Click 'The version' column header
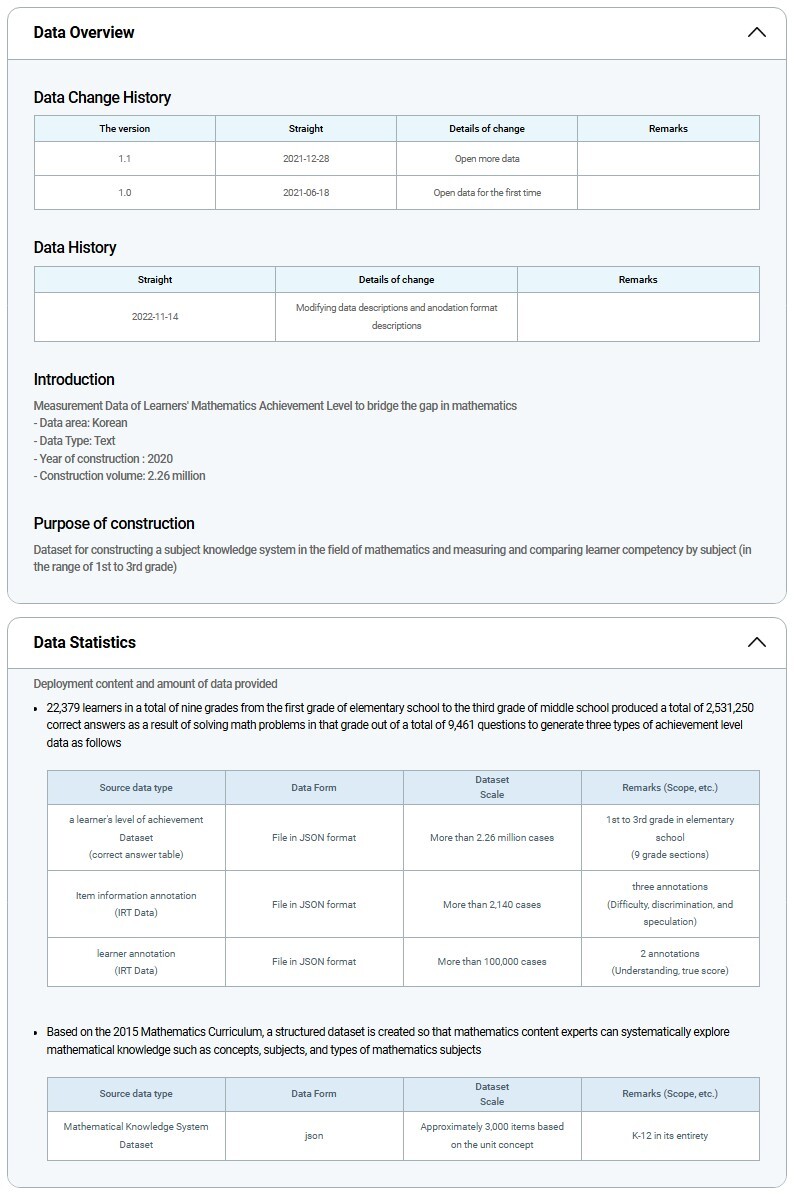The width and height of the screenshot is (794, 1194). click(125, 128)
